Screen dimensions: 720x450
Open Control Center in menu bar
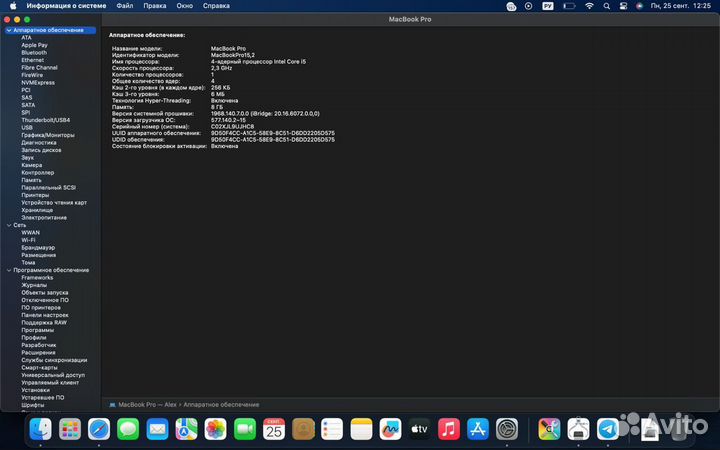[623, 6]
